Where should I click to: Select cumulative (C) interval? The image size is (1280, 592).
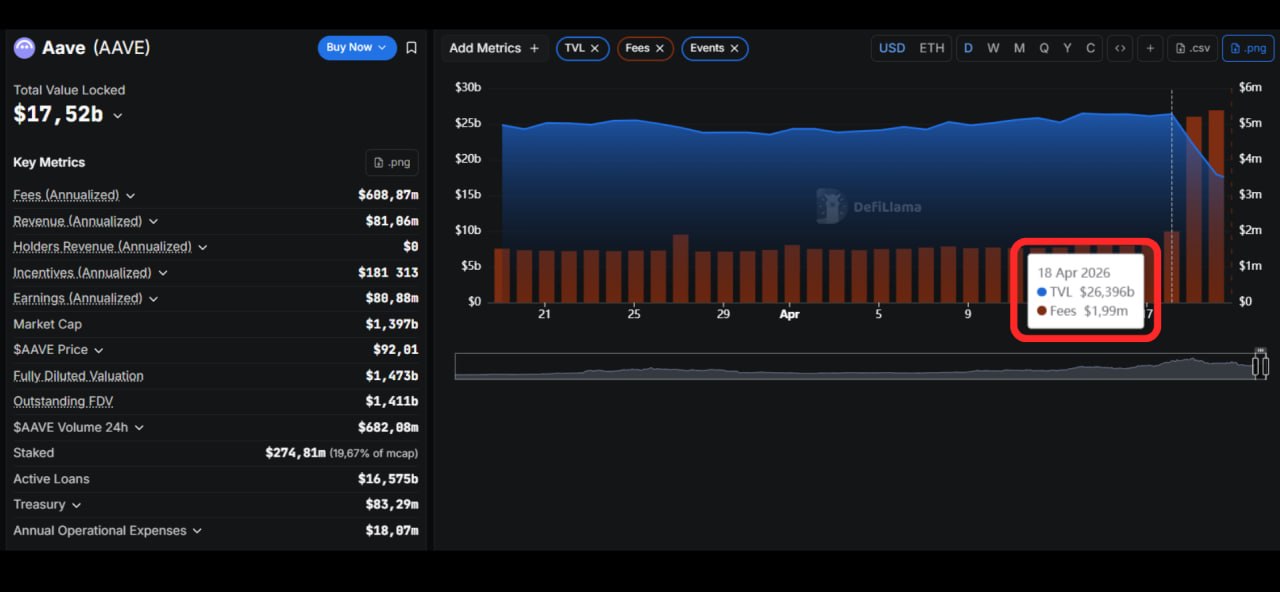click(1091, 48)
